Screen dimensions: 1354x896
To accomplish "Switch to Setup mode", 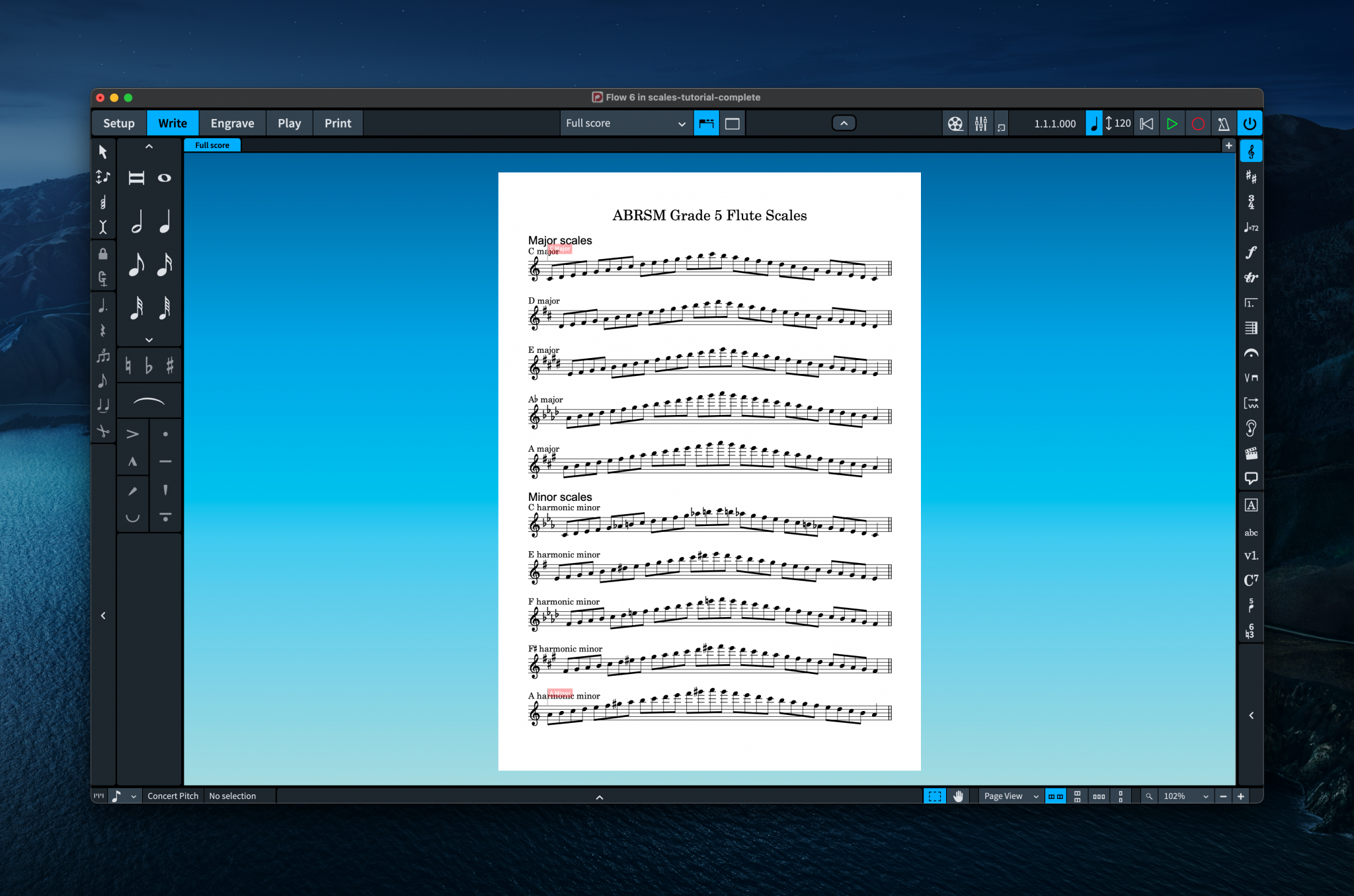I will click(x=119, y=124).
